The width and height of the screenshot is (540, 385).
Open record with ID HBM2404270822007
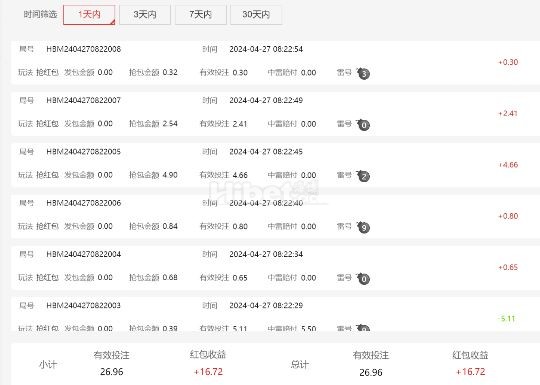click(x=84, y=100)
